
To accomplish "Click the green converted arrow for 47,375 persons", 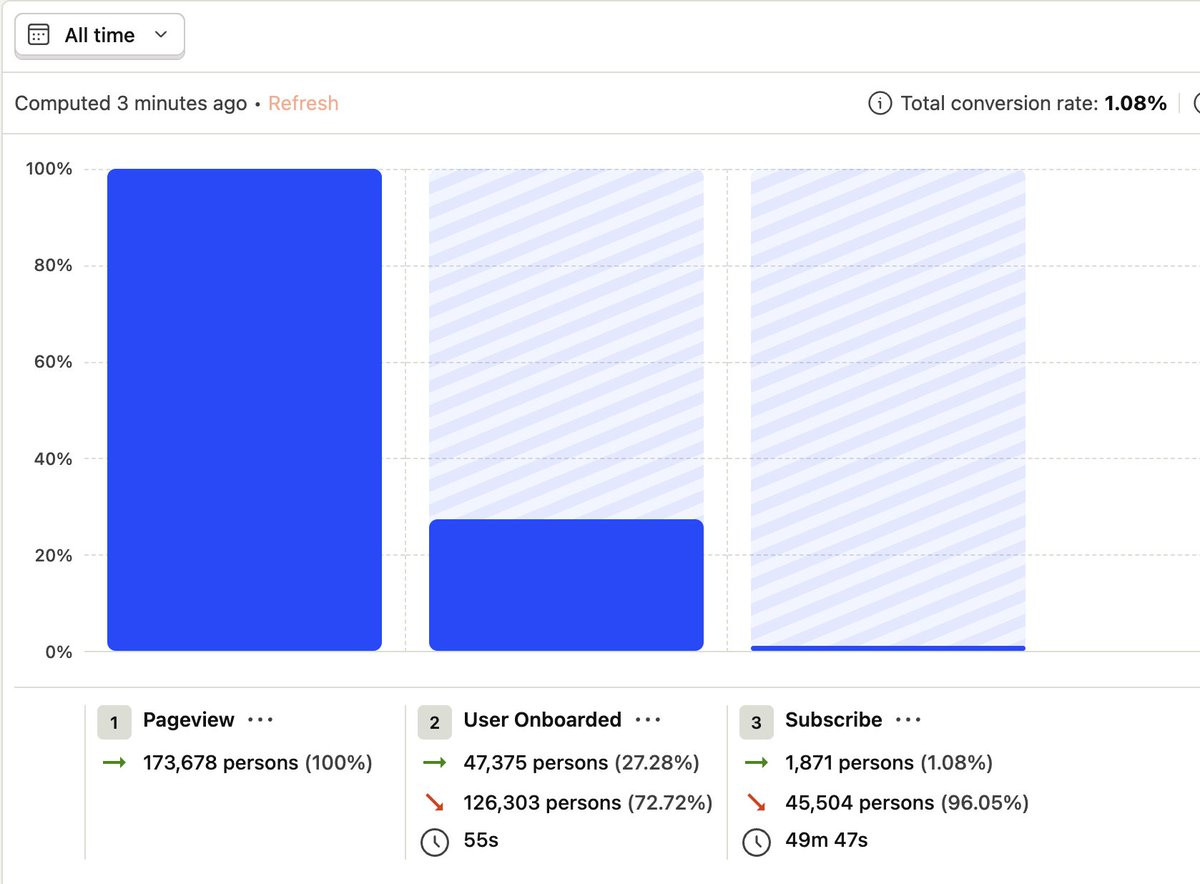I will 434,763.
